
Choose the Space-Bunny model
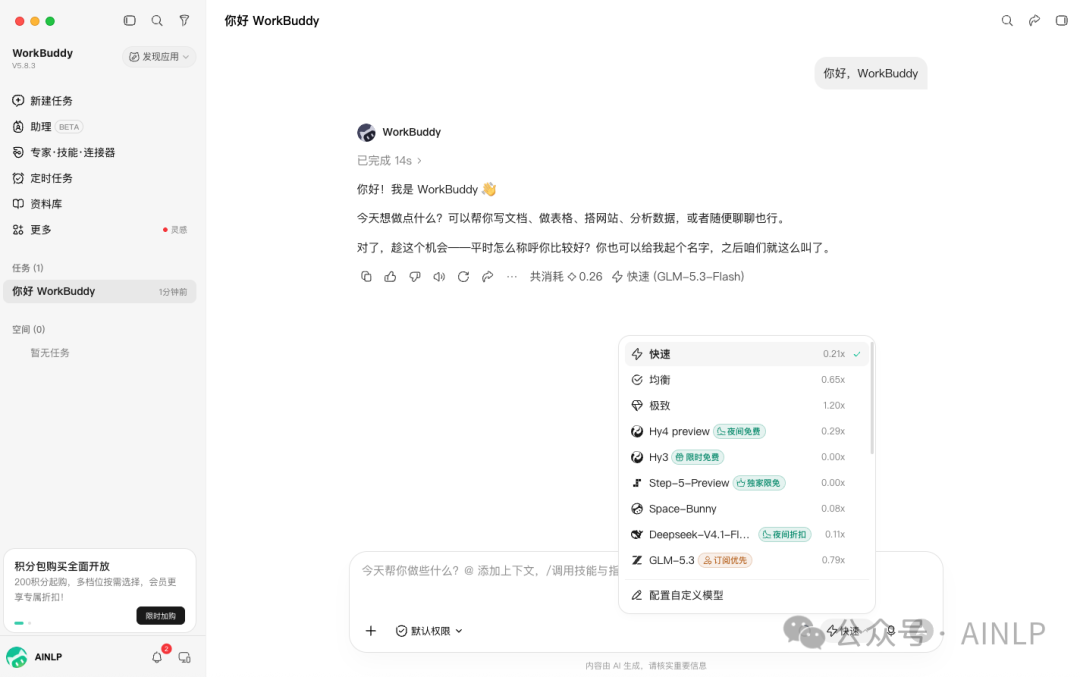click(x=747, y=509)
